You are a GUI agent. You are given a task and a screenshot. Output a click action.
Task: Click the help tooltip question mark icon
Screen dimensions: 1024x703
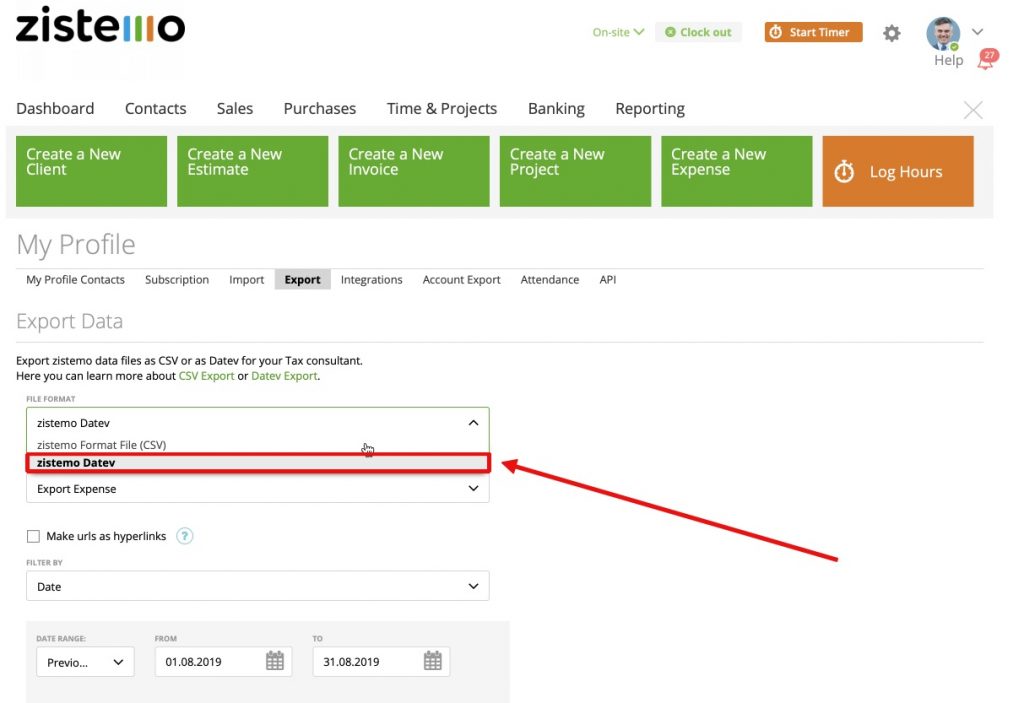pos(184,536)
